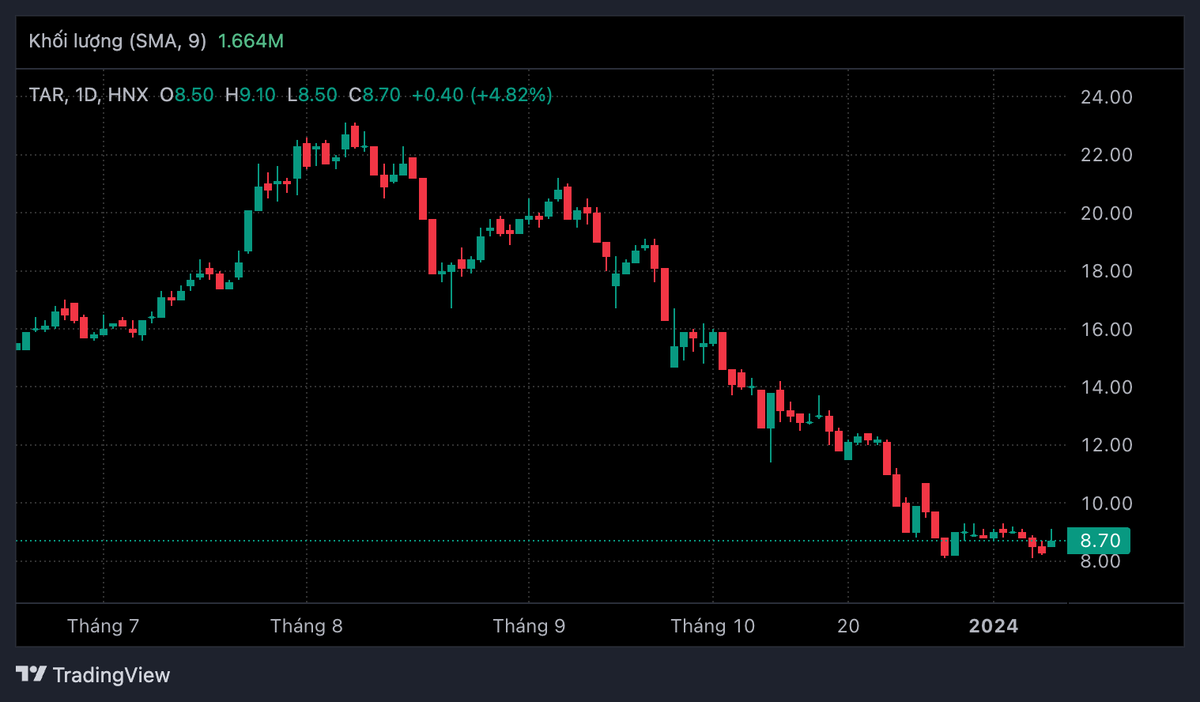Image resolution: width=1200 pixels, height=702 pixels.
Task: Click the 24.00 price axis label
Action: click(1105, 97)
